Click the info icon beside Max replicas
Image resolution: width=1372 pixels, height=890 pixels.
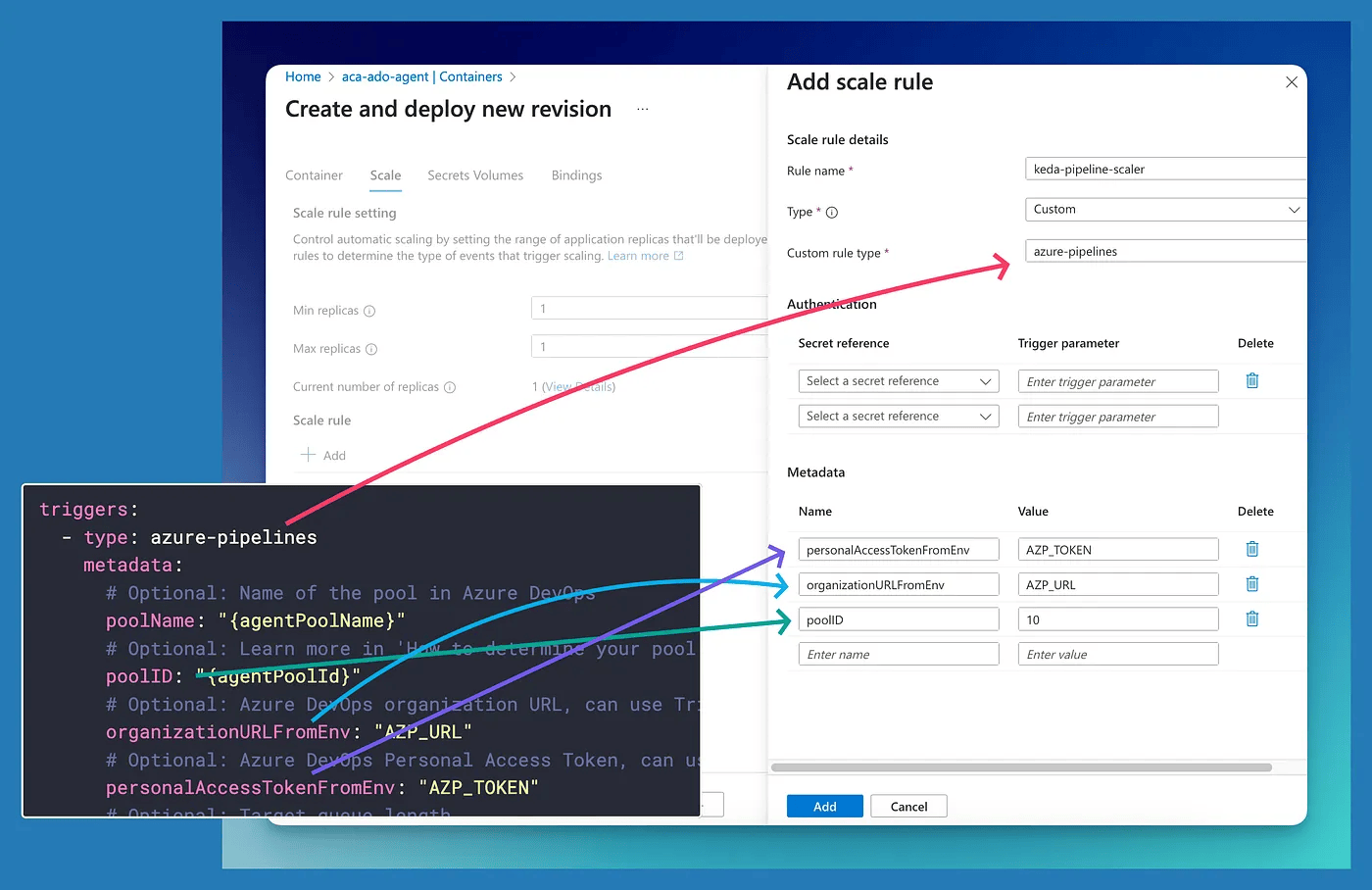(x=370, y=348)
